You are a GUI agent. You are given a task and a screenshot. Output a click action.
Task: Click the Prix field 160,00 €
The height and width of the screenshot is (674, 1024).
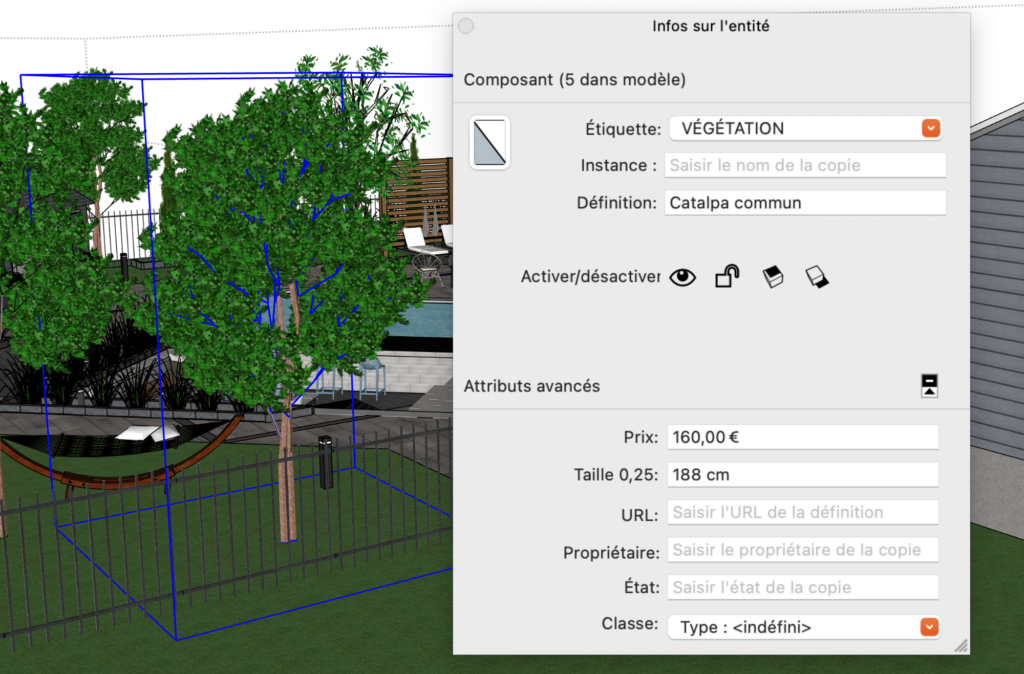click(x=803, y=437)
